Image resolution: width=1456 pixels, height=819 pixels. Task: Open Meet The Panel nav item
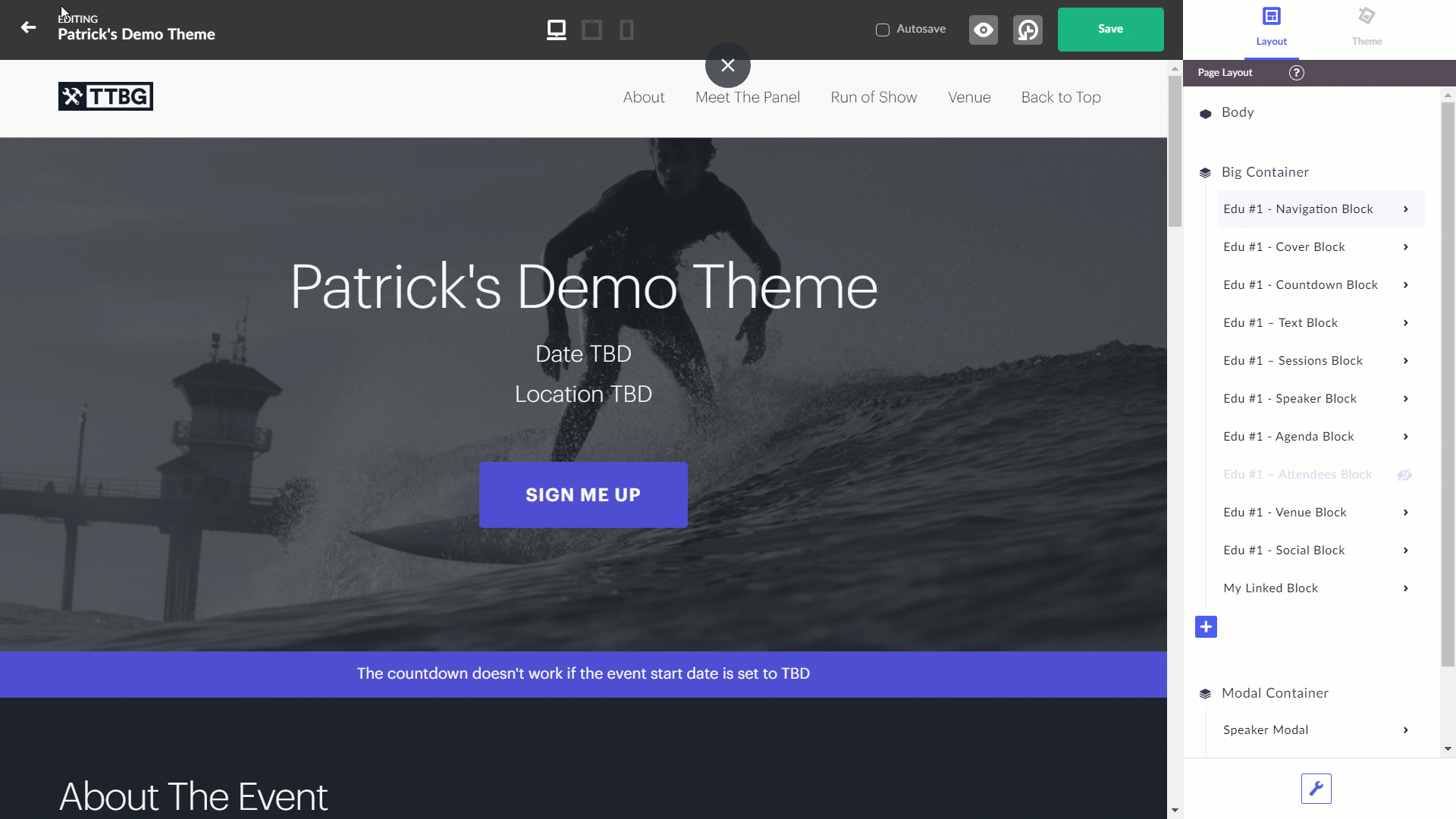748,97
